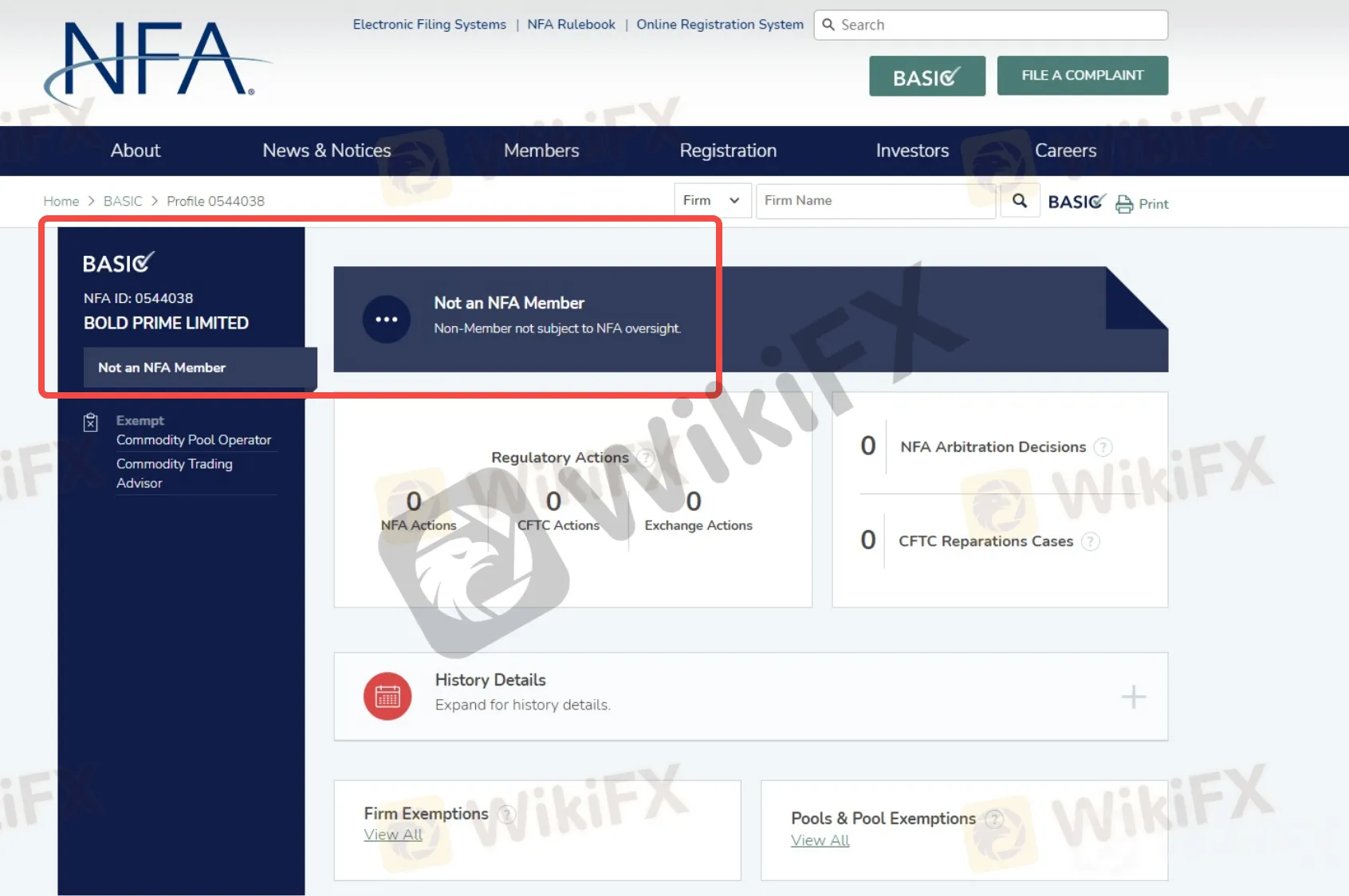Viewport: 1349px width, 896px height.
Task: Open the About menu
Action: click(x=136, y=151)
